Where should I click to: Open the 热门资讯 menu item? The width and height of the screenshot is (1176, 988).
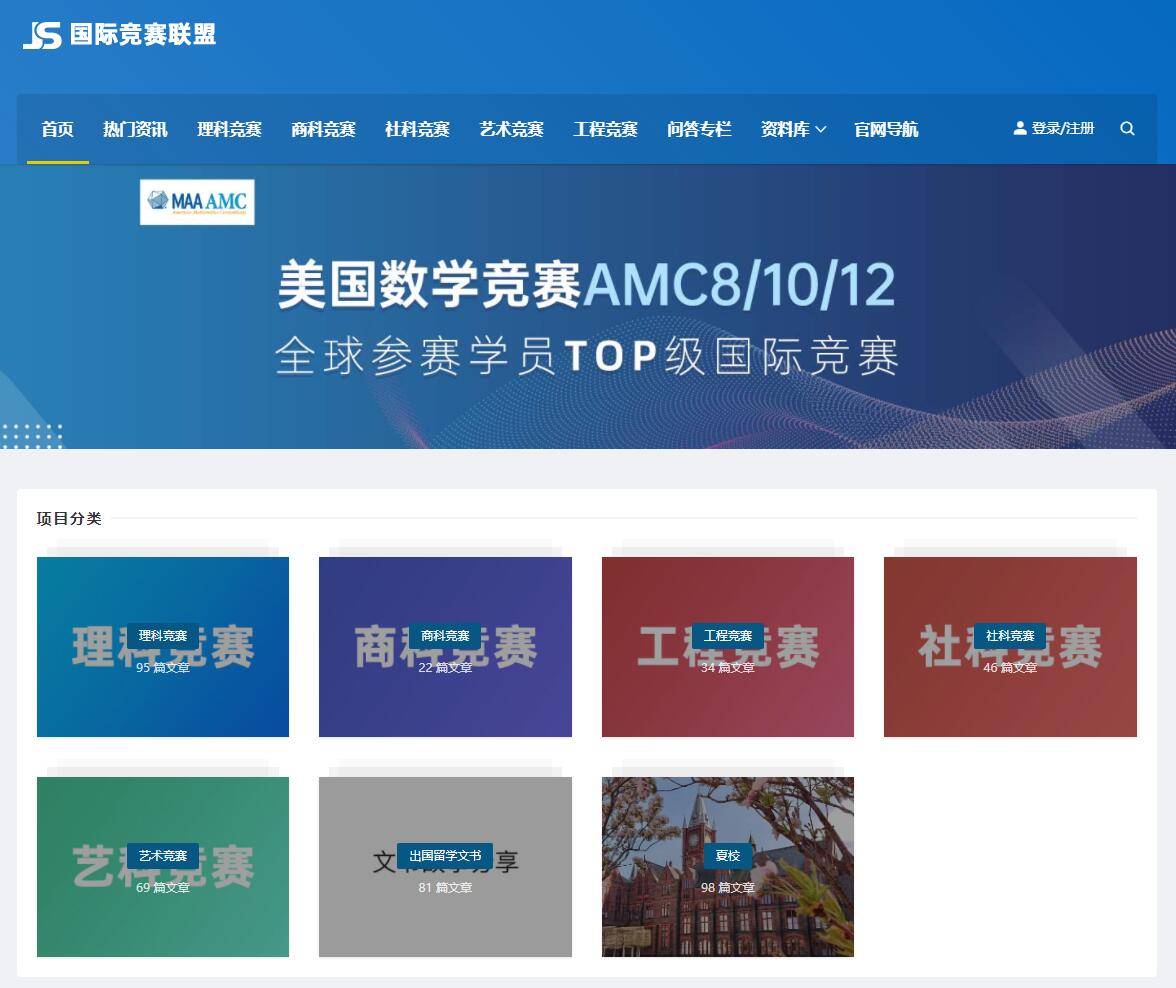pos(135,129)
